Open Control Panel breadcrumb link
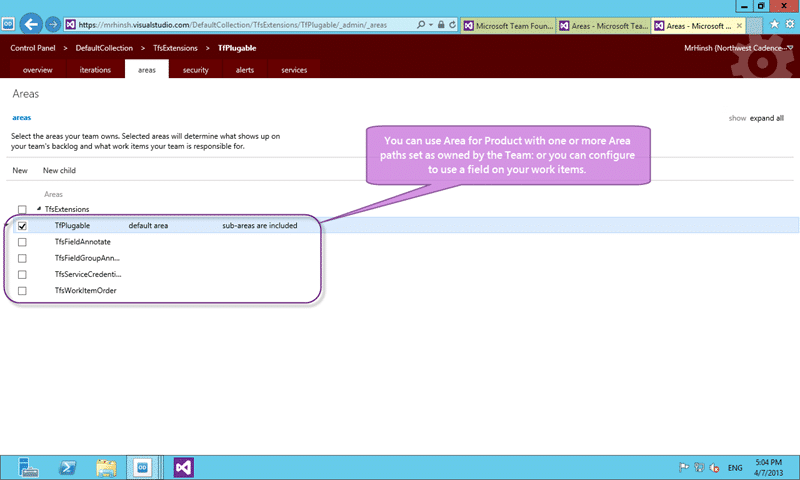 pos(33,48)
